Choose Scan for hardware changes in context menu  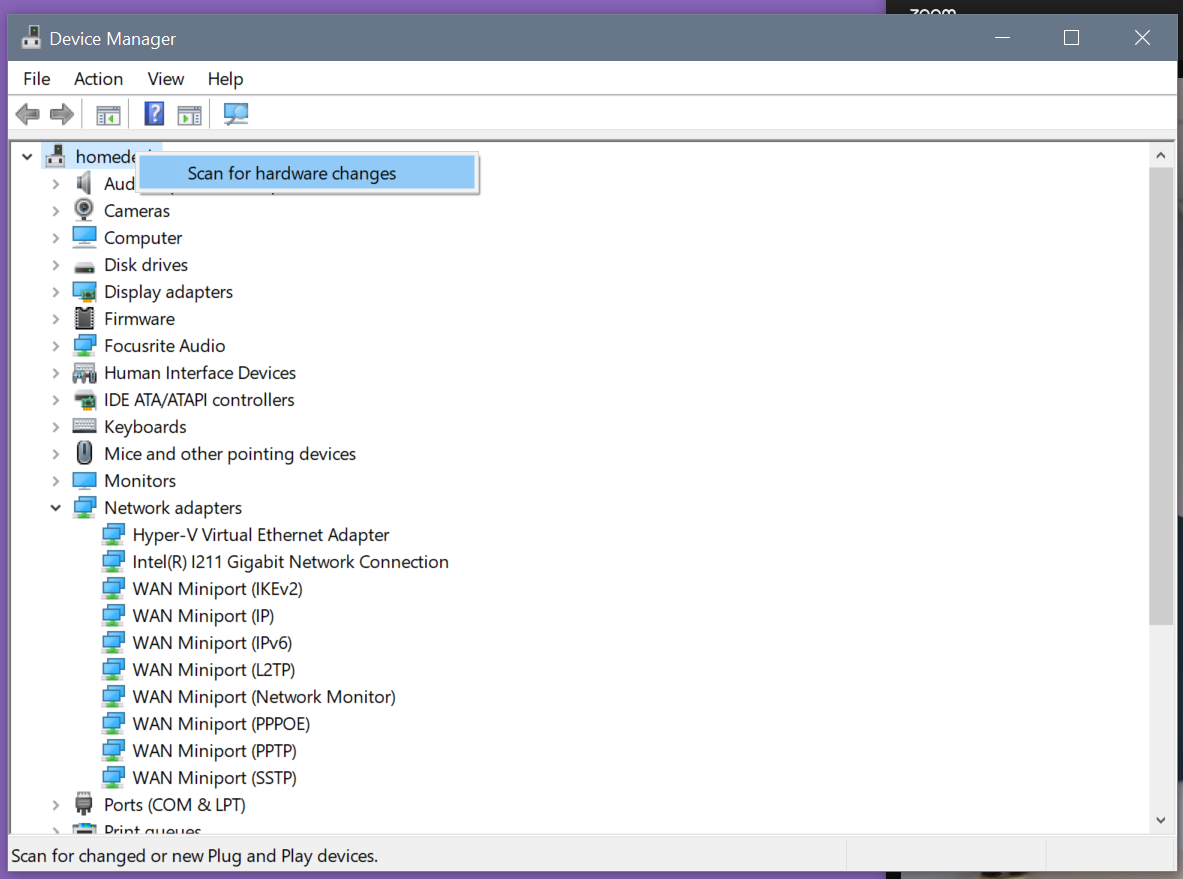pyautogui.click(x=292, y=174)
